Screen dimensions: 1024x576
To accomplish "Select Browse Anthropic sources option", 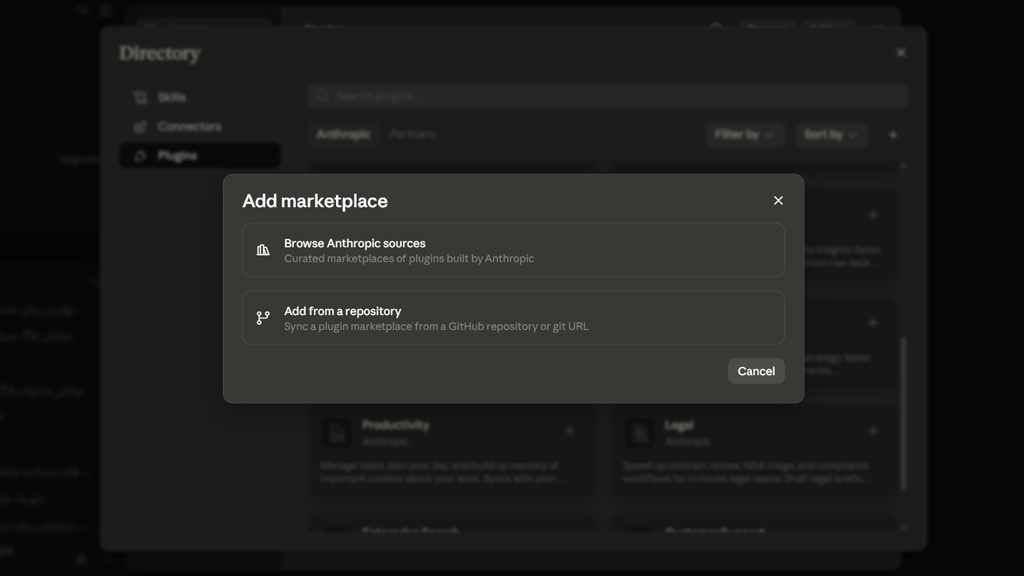I will pos(513,250).
